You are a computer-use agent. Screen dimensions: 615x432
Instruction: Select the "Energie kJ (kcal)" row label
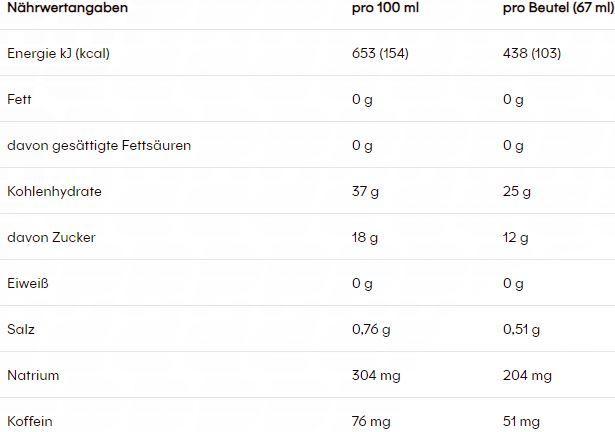[58, 53]
